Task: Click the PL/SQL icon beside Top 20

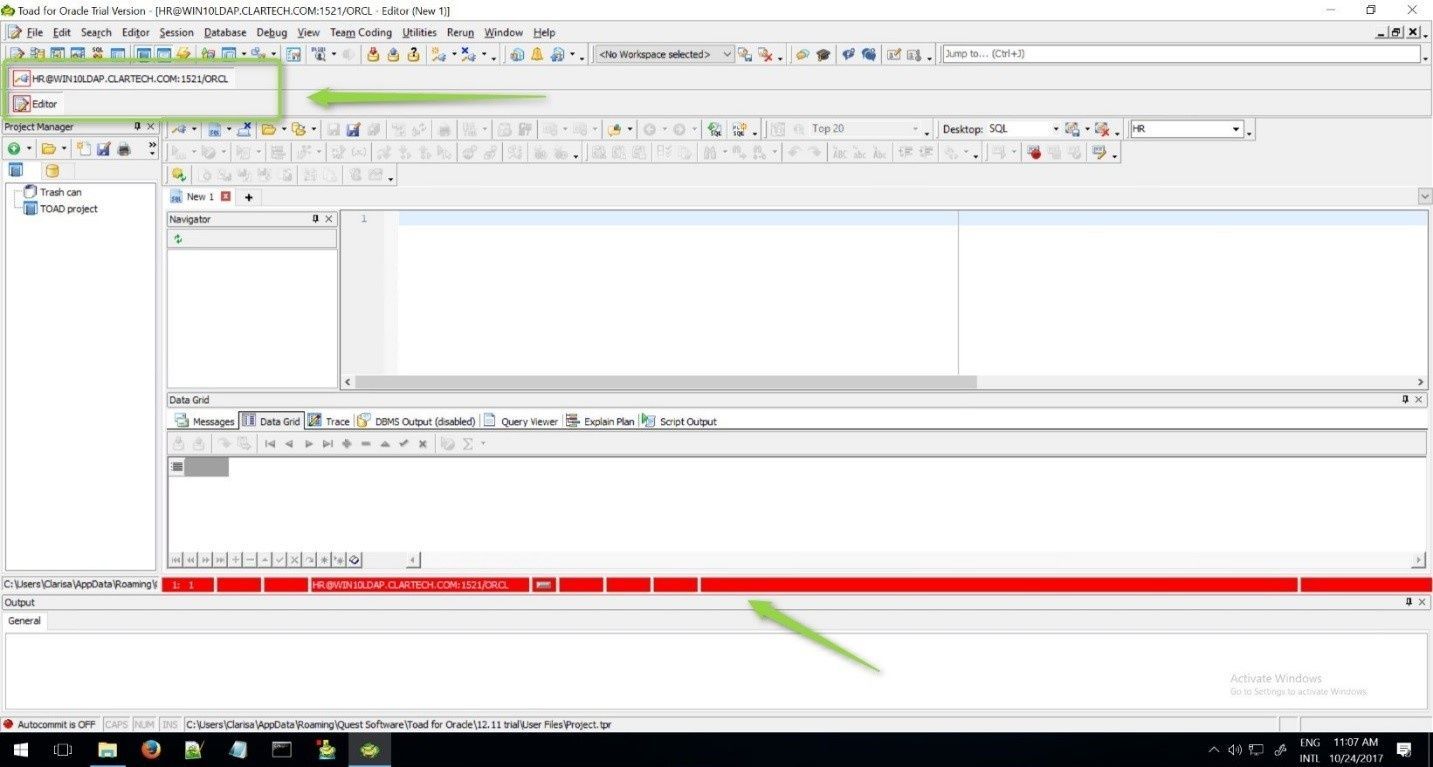Action: tap(740, 129)
